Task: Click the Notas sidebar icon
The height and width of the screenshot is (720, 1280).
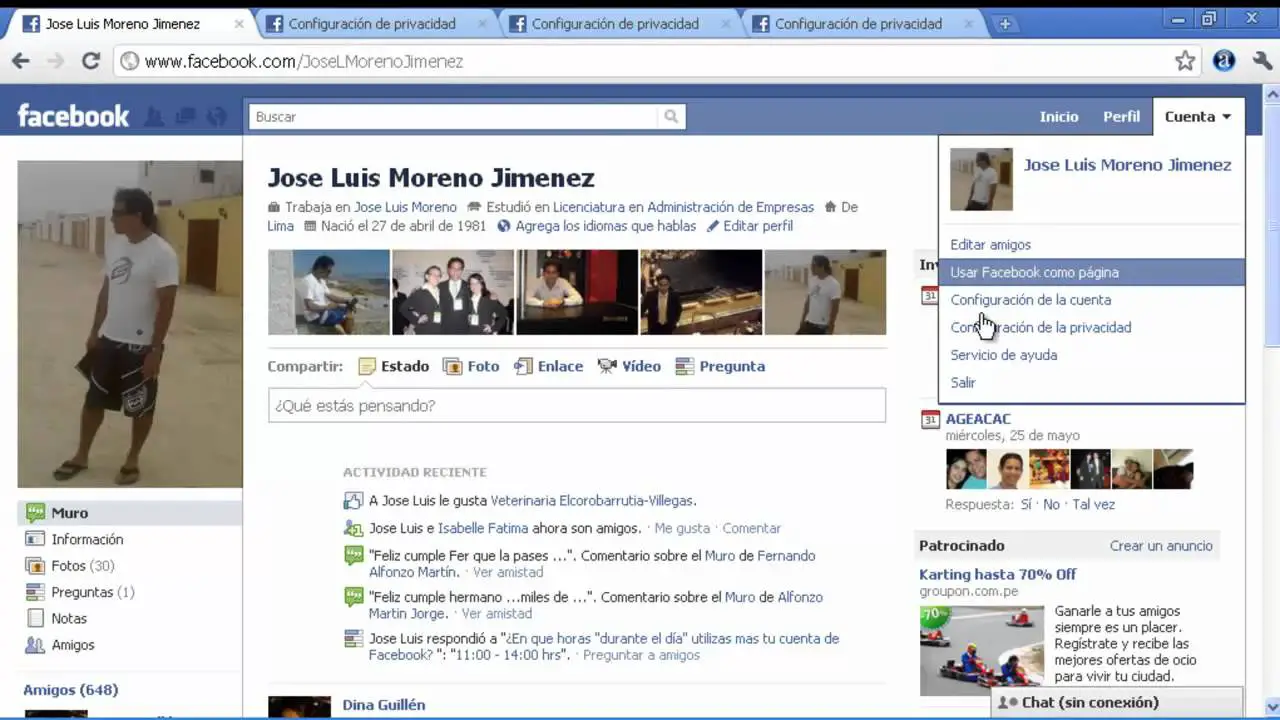Action: point(36,618)
